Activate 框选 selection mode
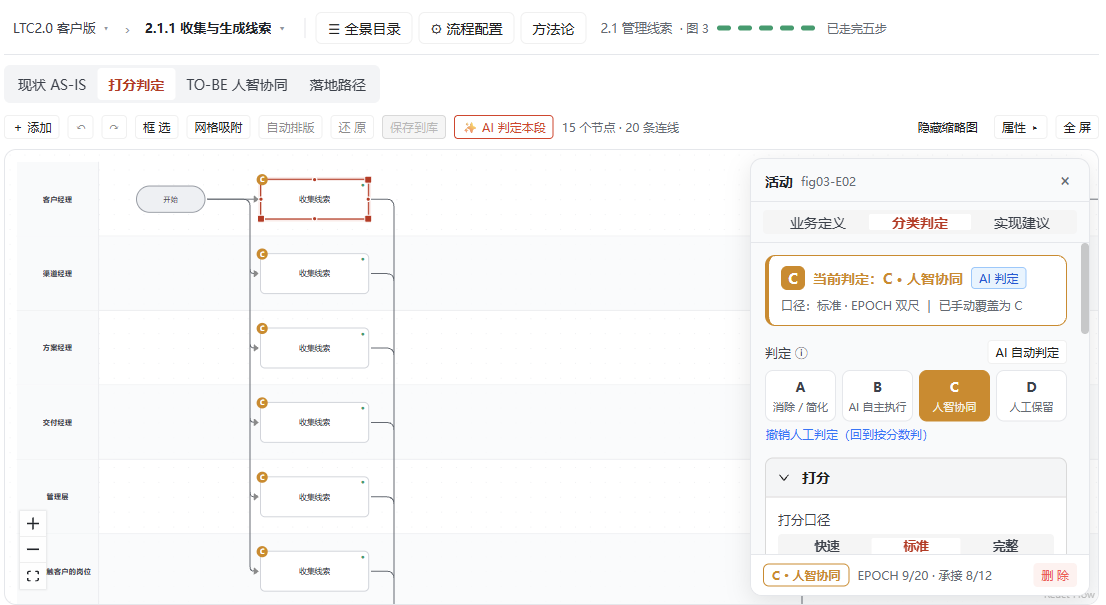This screenshot has width=1106, height=605. [x=157, y=128]
